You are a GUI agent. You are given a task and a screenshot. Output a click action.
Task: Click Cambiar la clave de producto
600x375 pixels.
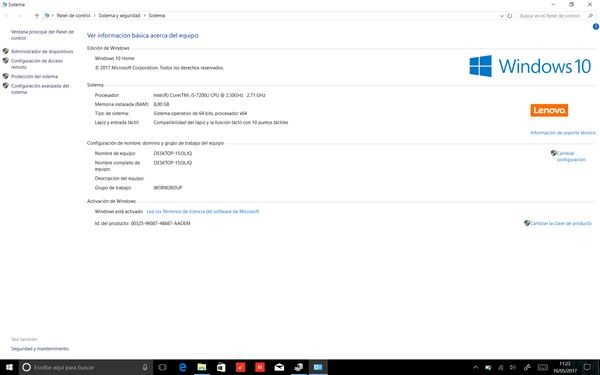[x=561, y=223]
